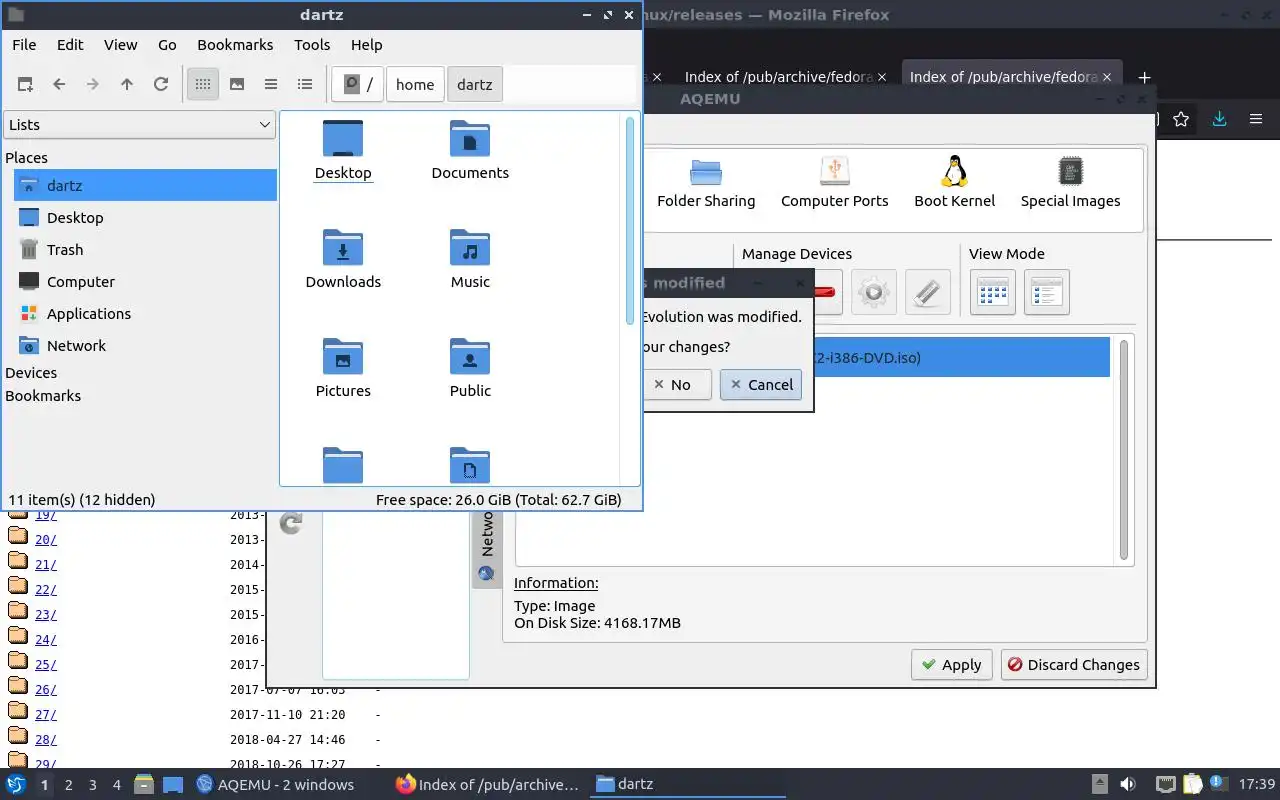
Task: Reload the current dartz folder
Action: 161,85
